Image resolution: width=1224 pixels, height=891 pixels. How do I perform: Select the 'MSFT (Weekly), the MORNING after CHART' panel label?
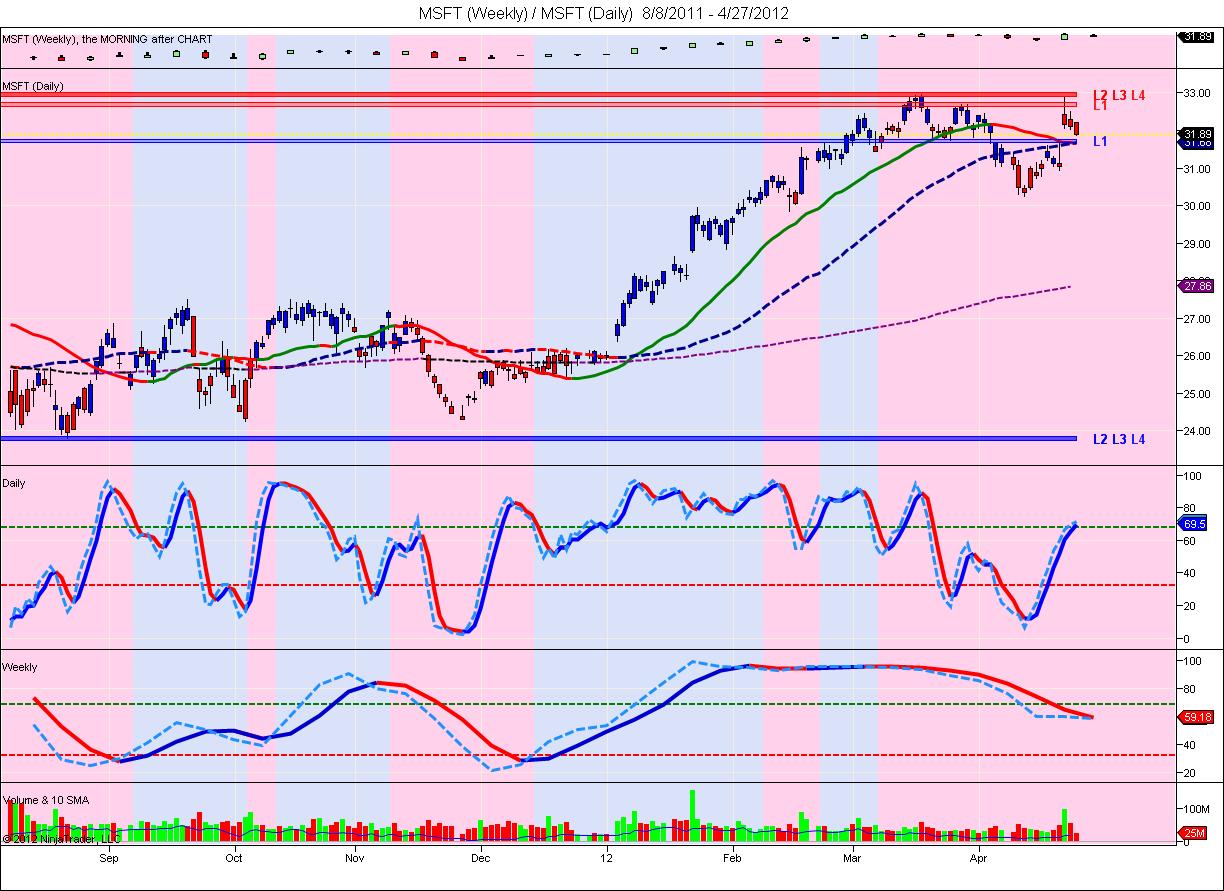tap(107, 40)
